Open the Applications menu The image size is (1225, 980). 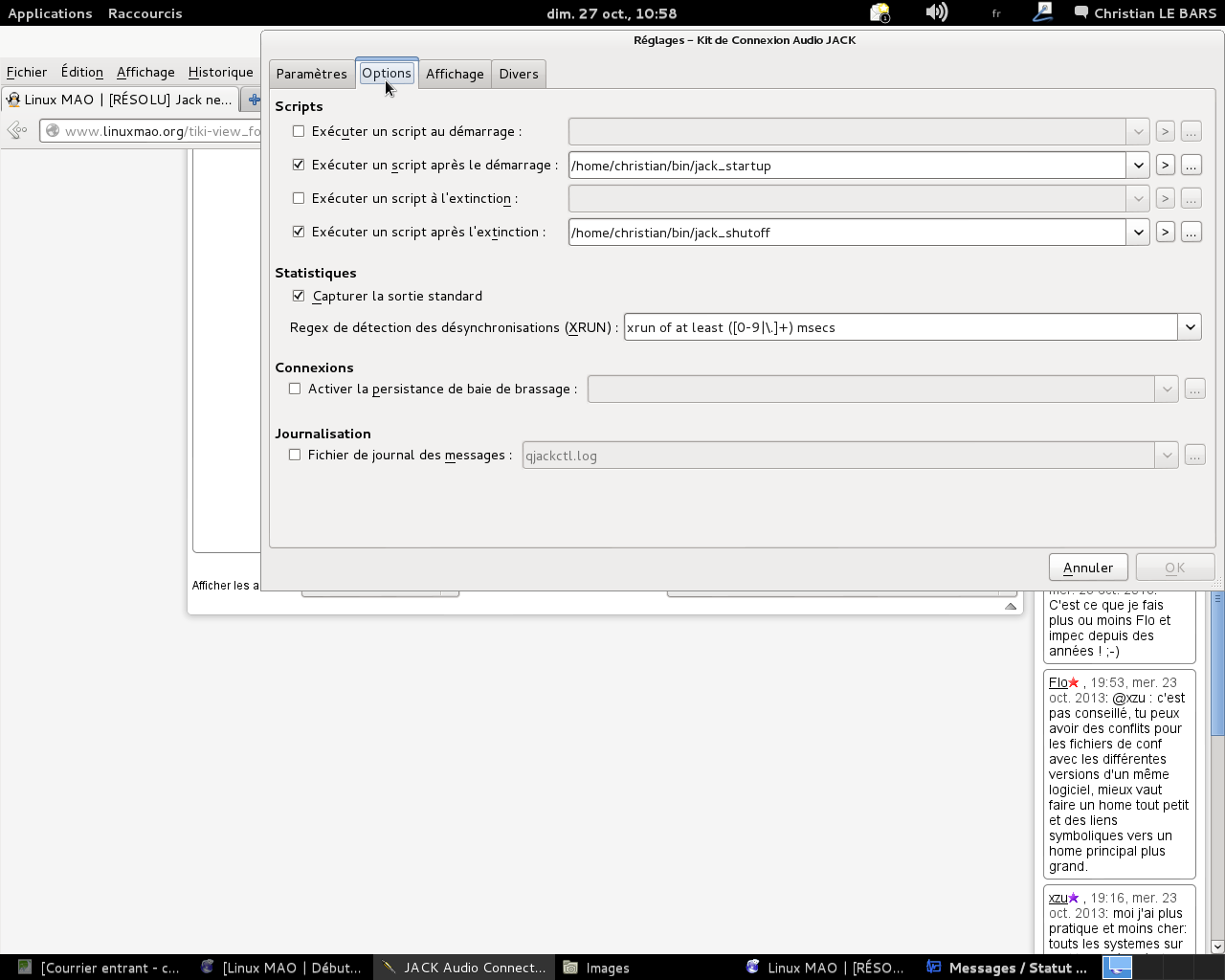click(x=50, y=13)
